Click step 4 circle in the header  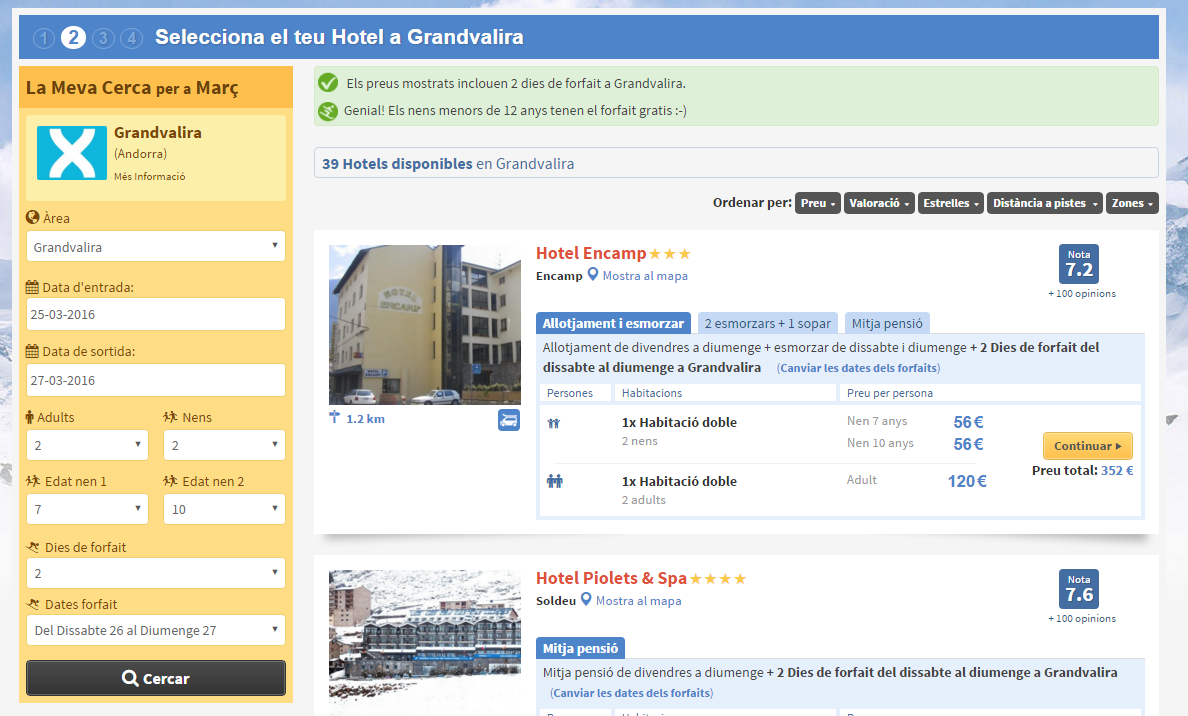click(131, 38)
